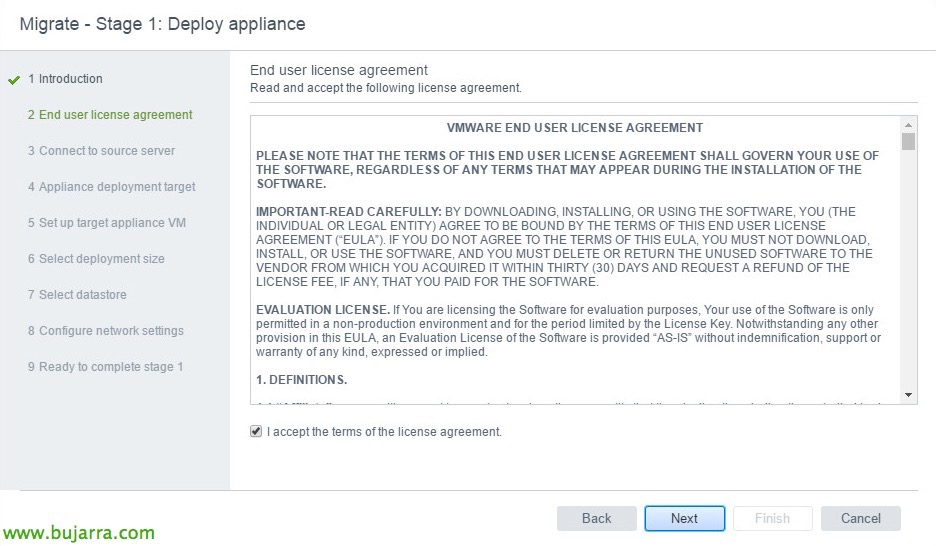This screenshot has height=546, width=936.
Task: Select step 4 Appliance deployment target
Action: 111,187
